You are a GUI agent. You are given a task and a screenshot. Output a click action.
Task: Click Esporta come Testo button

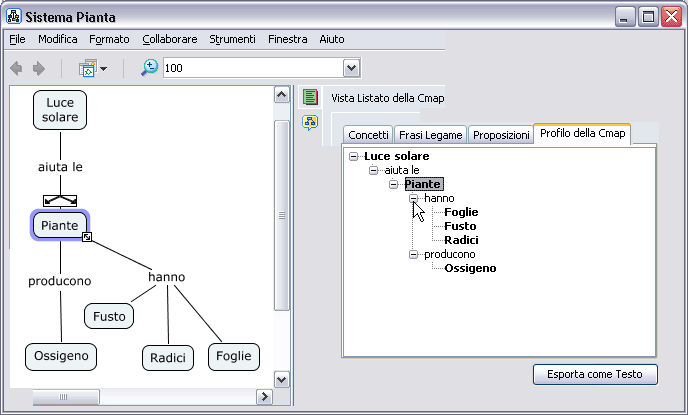[595, 374]
